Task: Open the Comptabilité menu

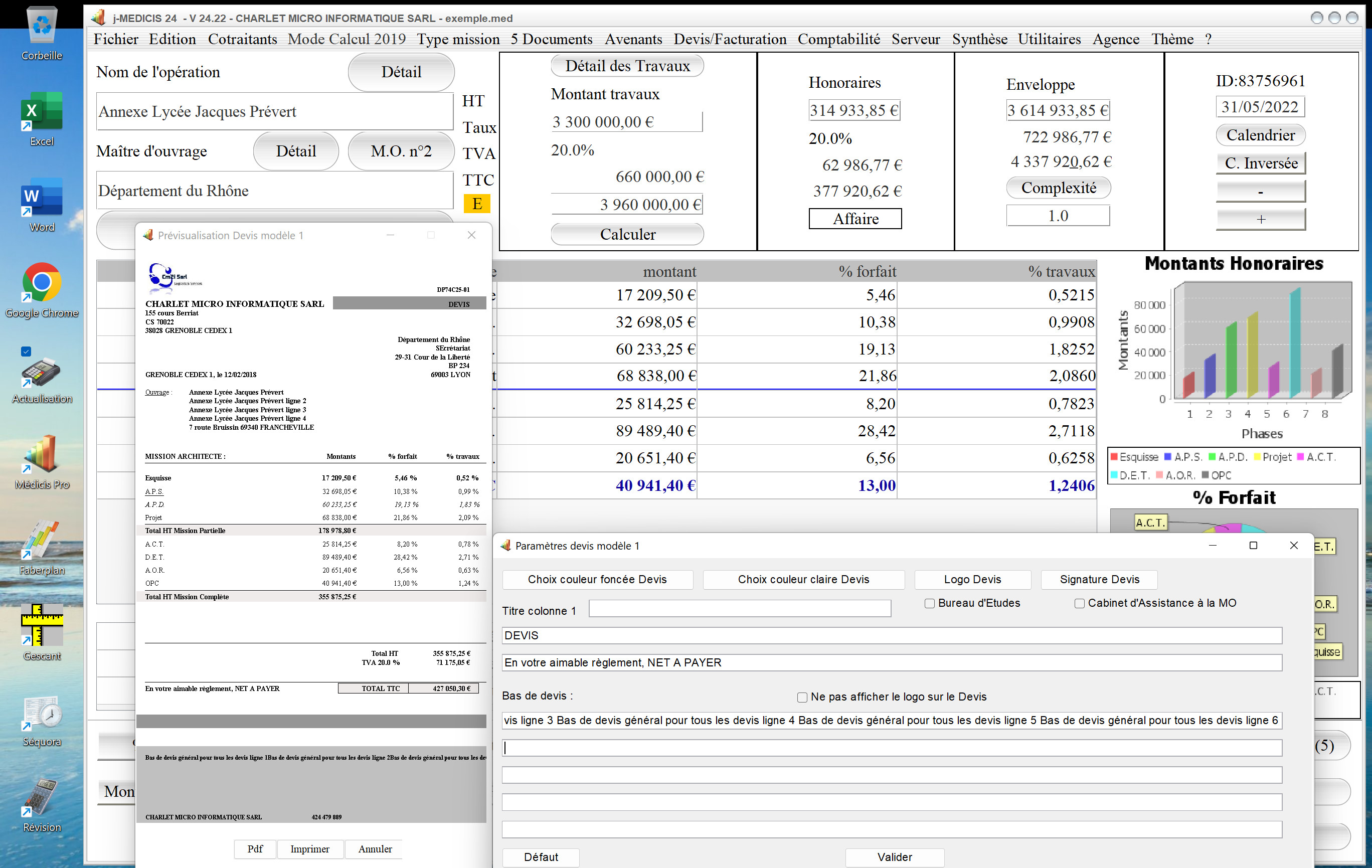Action: pos(839,39)
